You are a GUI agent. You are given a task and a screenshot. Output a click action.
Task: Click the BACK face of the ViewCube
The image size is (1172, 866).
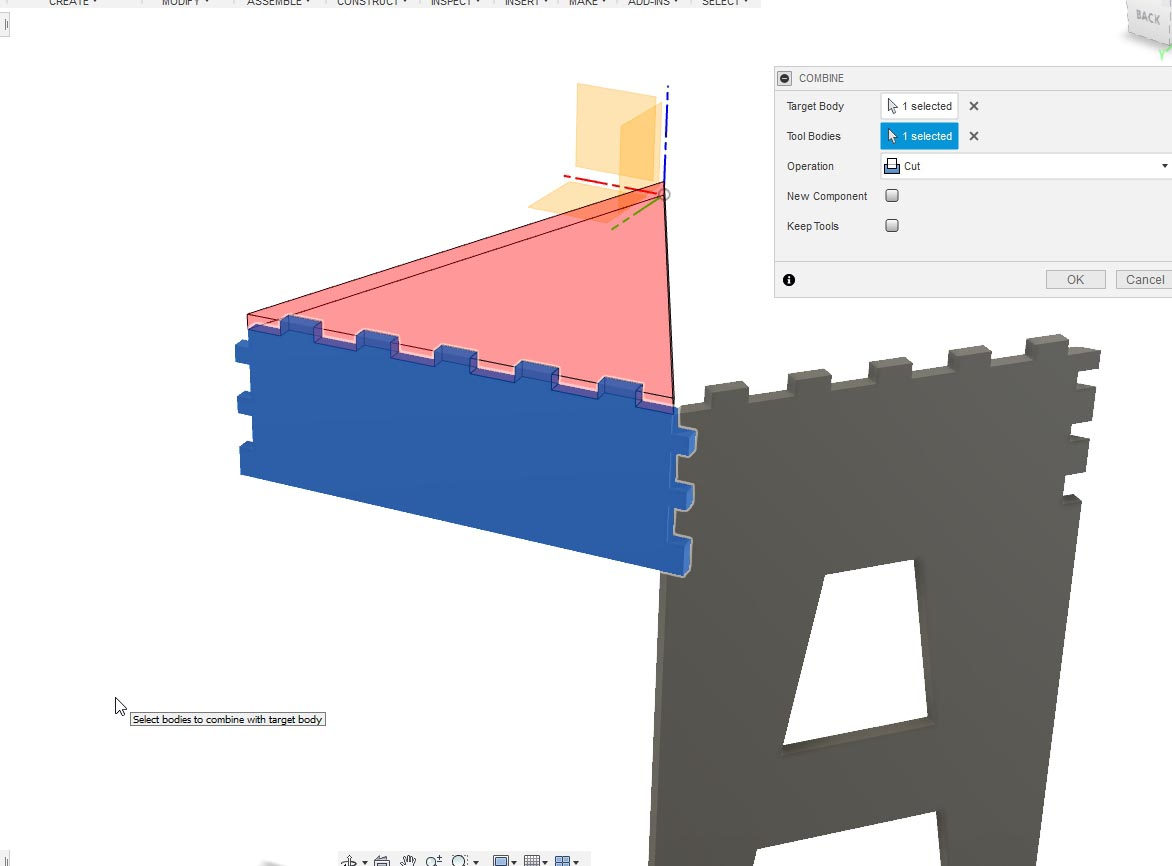pyautogui.click(x=1147, y=16)
